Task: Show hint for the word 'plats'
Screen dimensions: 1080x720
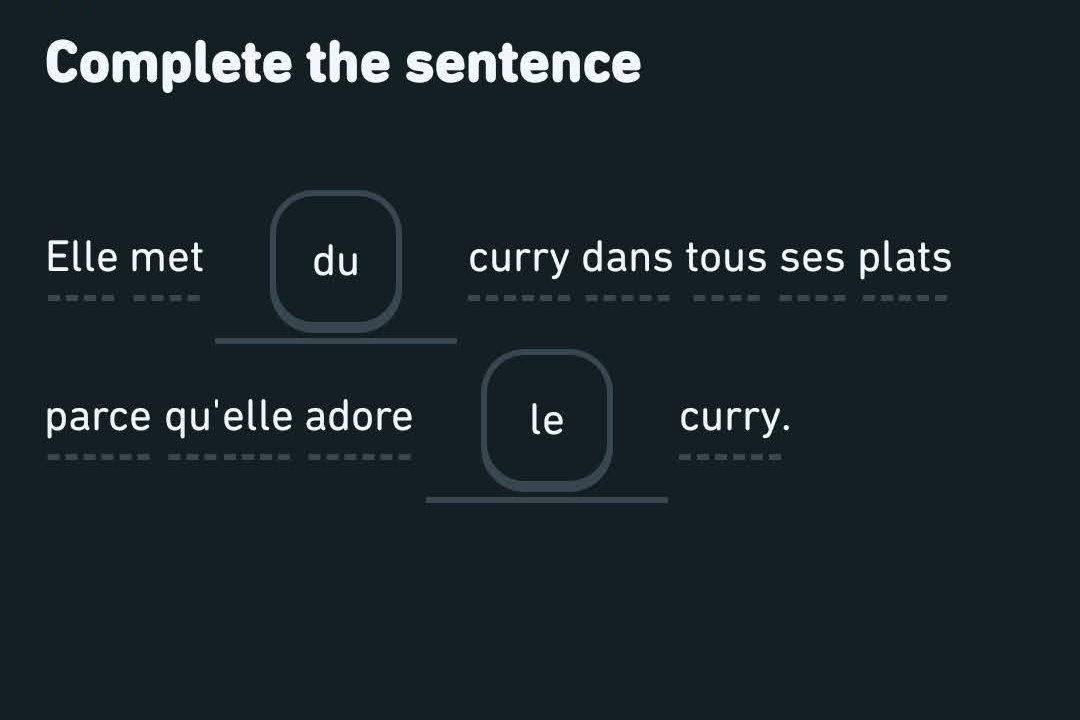Action: pos(905,258)
